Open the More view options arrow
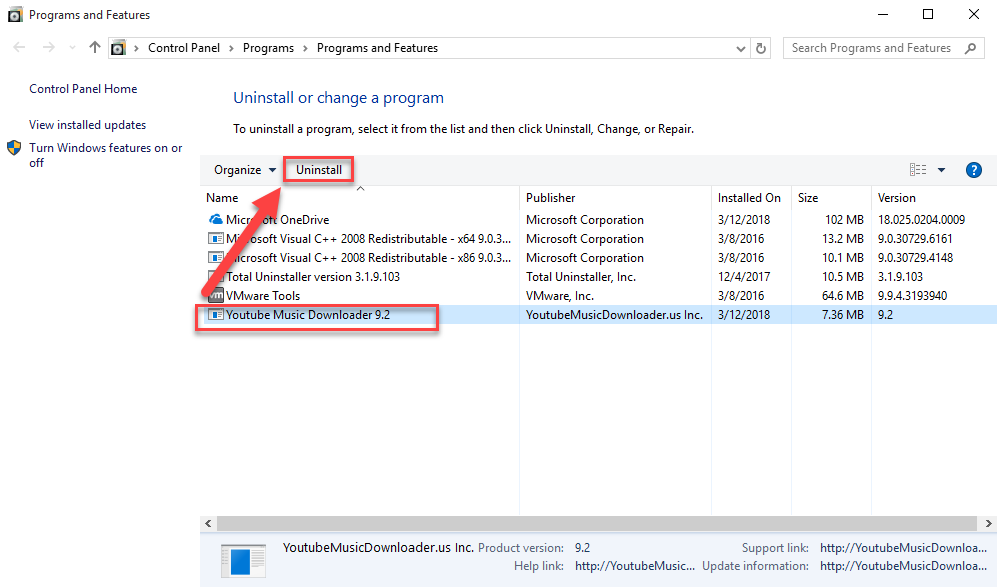The width and height of the screenshot is (997, 587). click(942, 170)
